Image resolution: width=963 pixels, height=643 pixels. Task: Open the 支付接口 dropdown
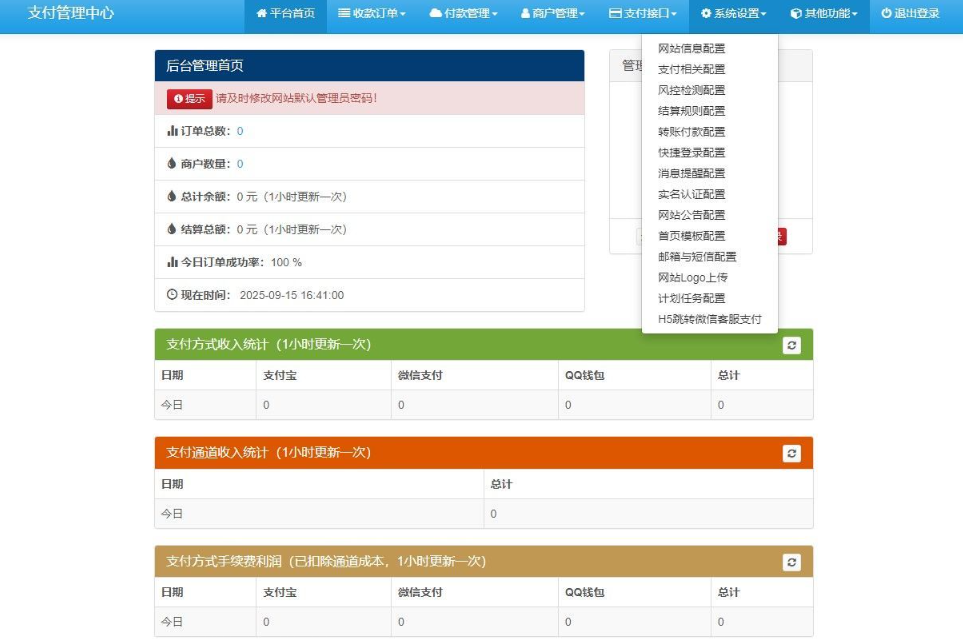pyautogui.click(x=642, y=14)
